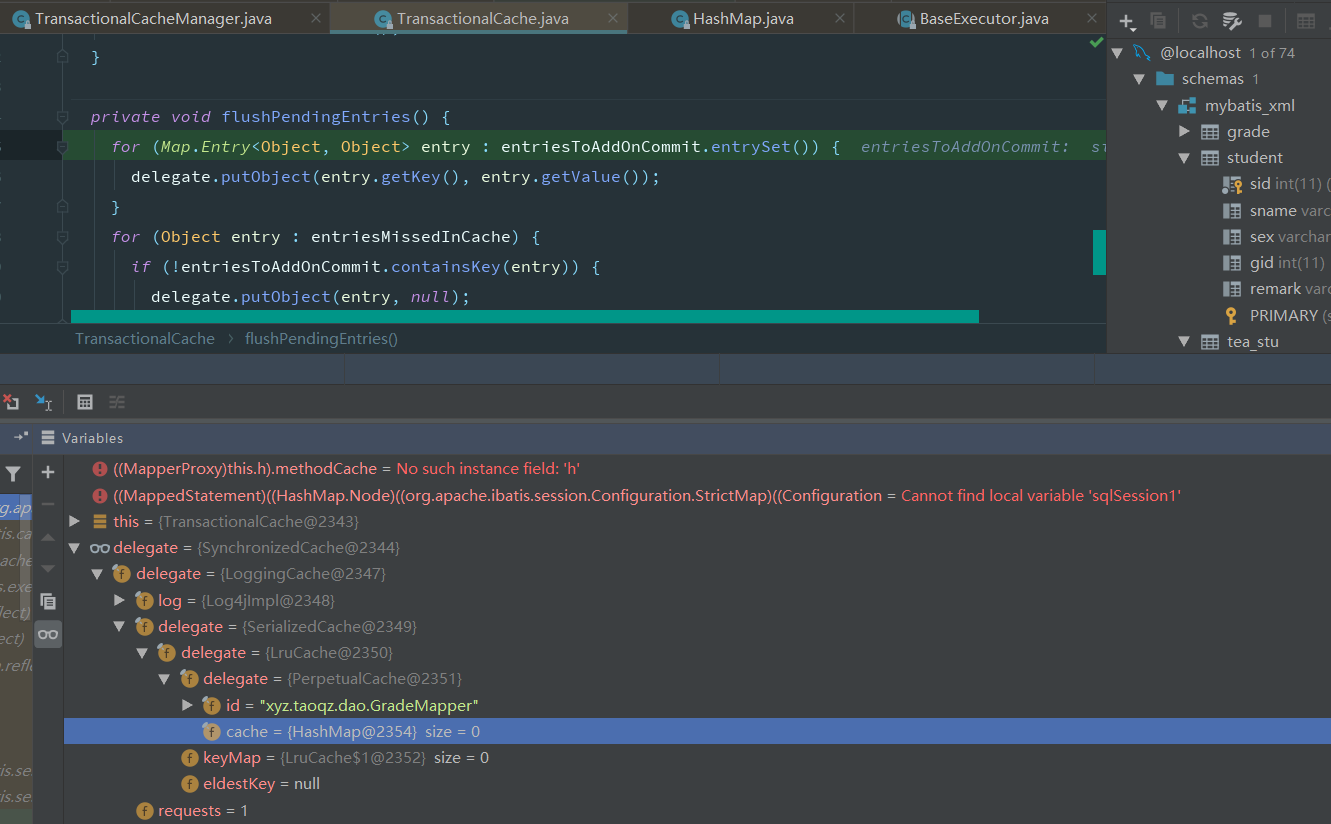Click the PRIMARY key icon
The height and width of the screenshot is (824, 1331).
click(1232, 316)
